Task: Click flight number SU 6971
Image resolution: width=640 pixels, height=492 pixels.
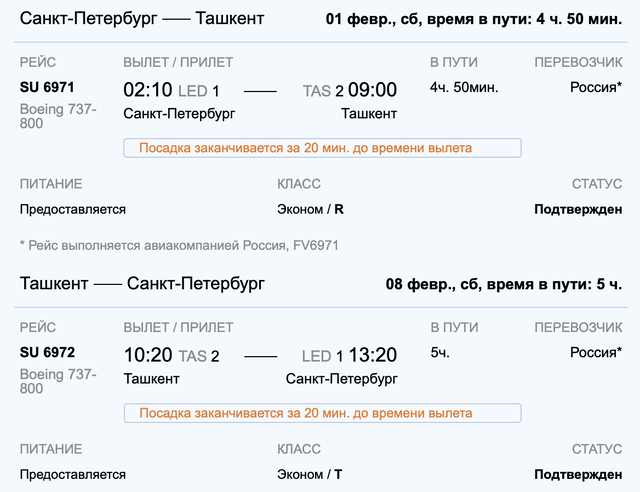Action: click(x=47, y=87)
